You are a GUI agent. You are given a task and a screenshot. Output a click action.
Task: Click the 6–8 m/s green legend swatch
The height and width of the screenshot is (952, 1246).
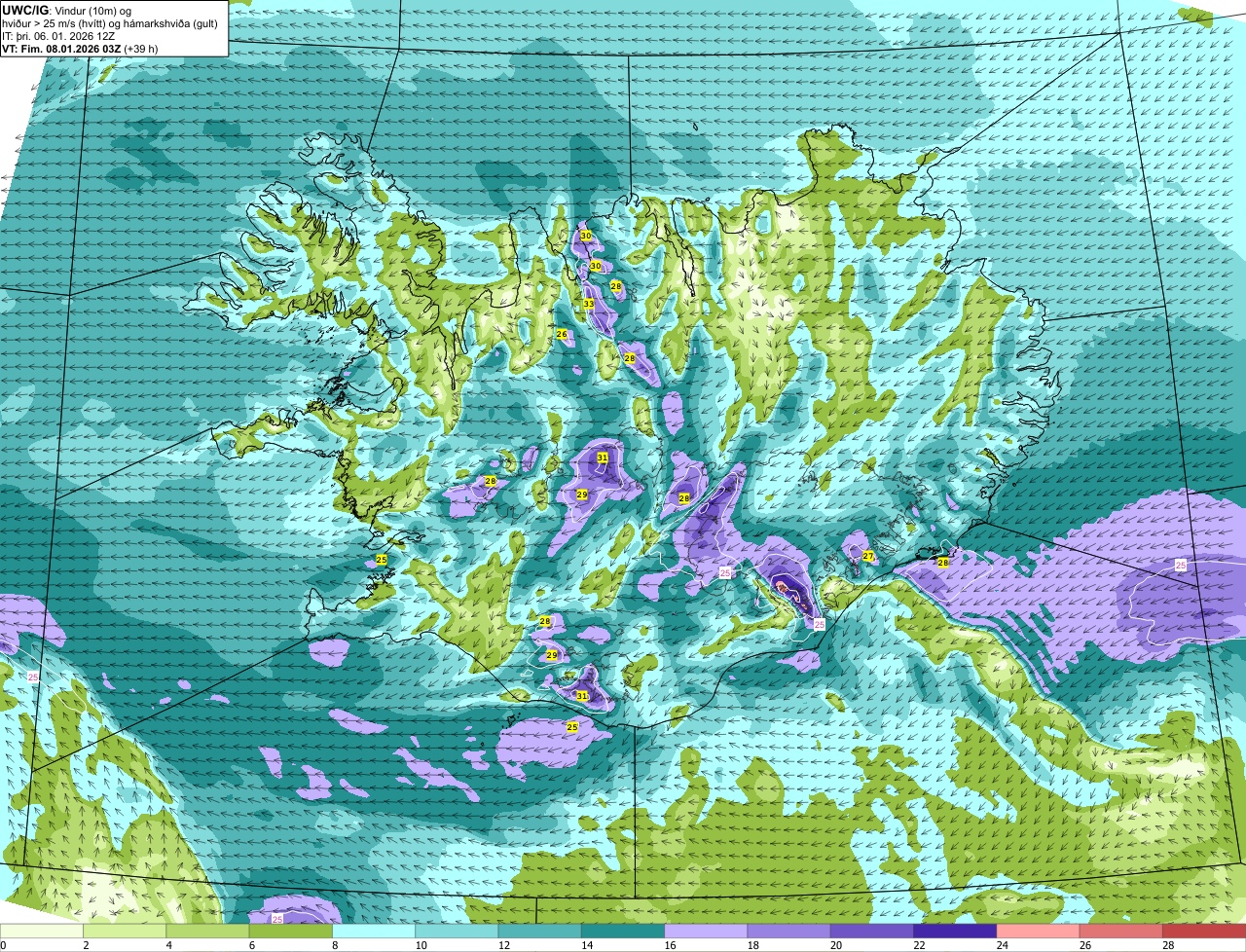click(291, 932)
